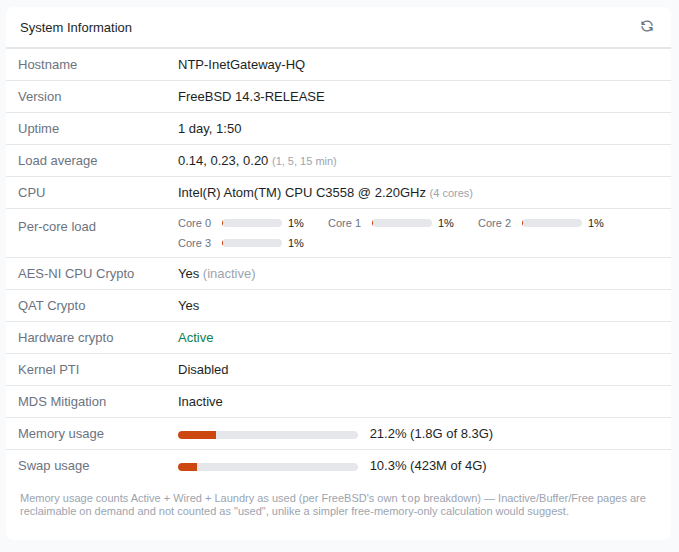Select the System Information panel title

76,28
